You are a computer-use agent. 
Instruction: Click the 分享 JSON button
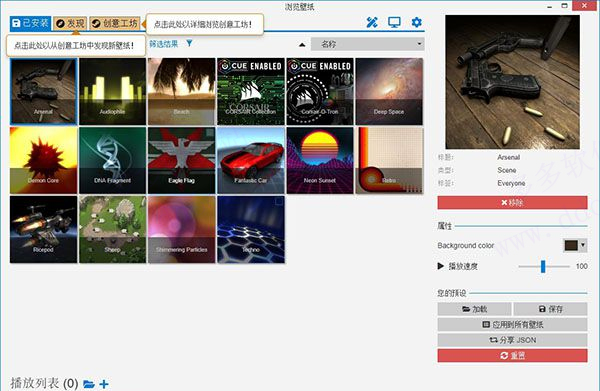click(512, 340)
